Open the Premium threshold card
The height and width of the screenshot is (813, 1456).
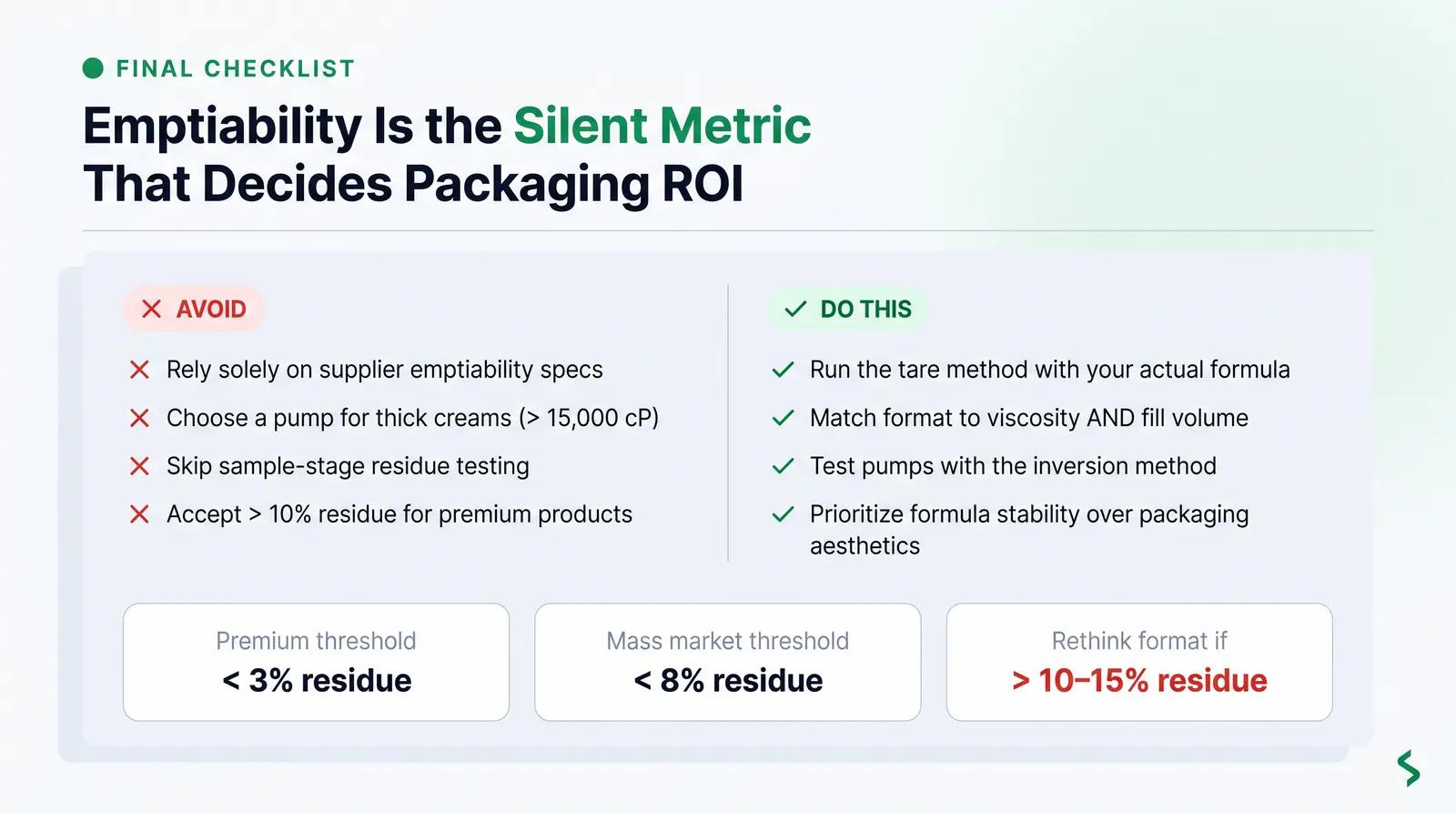(316, 662)
